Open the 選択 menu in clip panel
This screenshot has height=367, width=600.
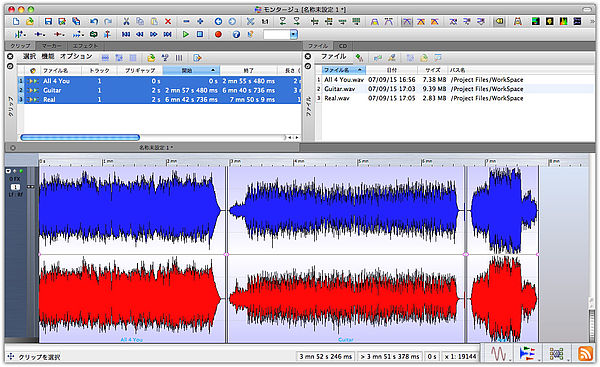point(29,57)
